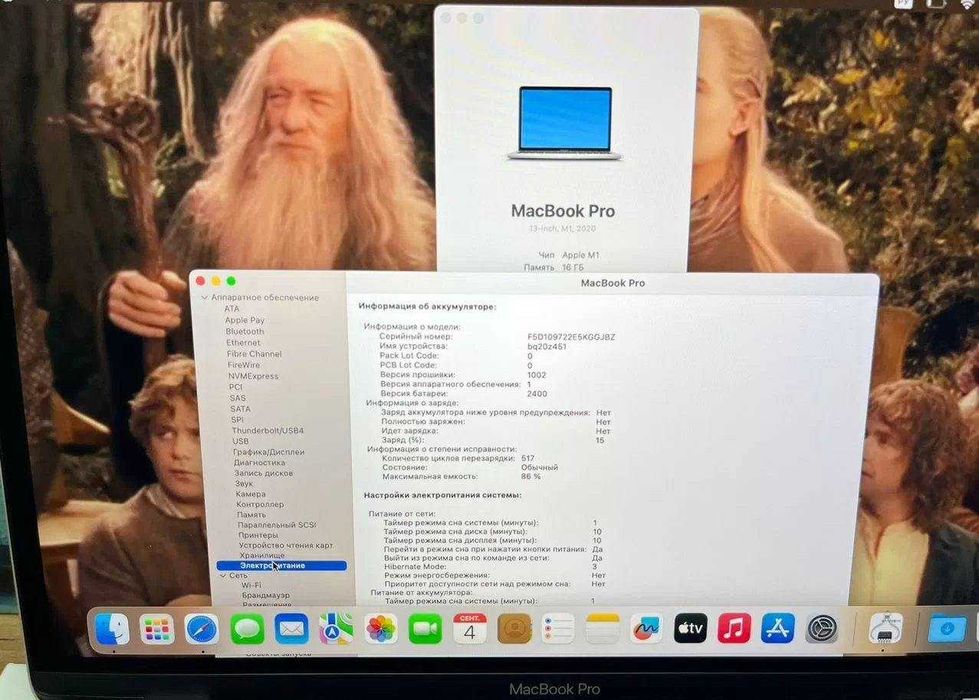Select Графика/Дисплеи in sidebar

tap(269, 451)
